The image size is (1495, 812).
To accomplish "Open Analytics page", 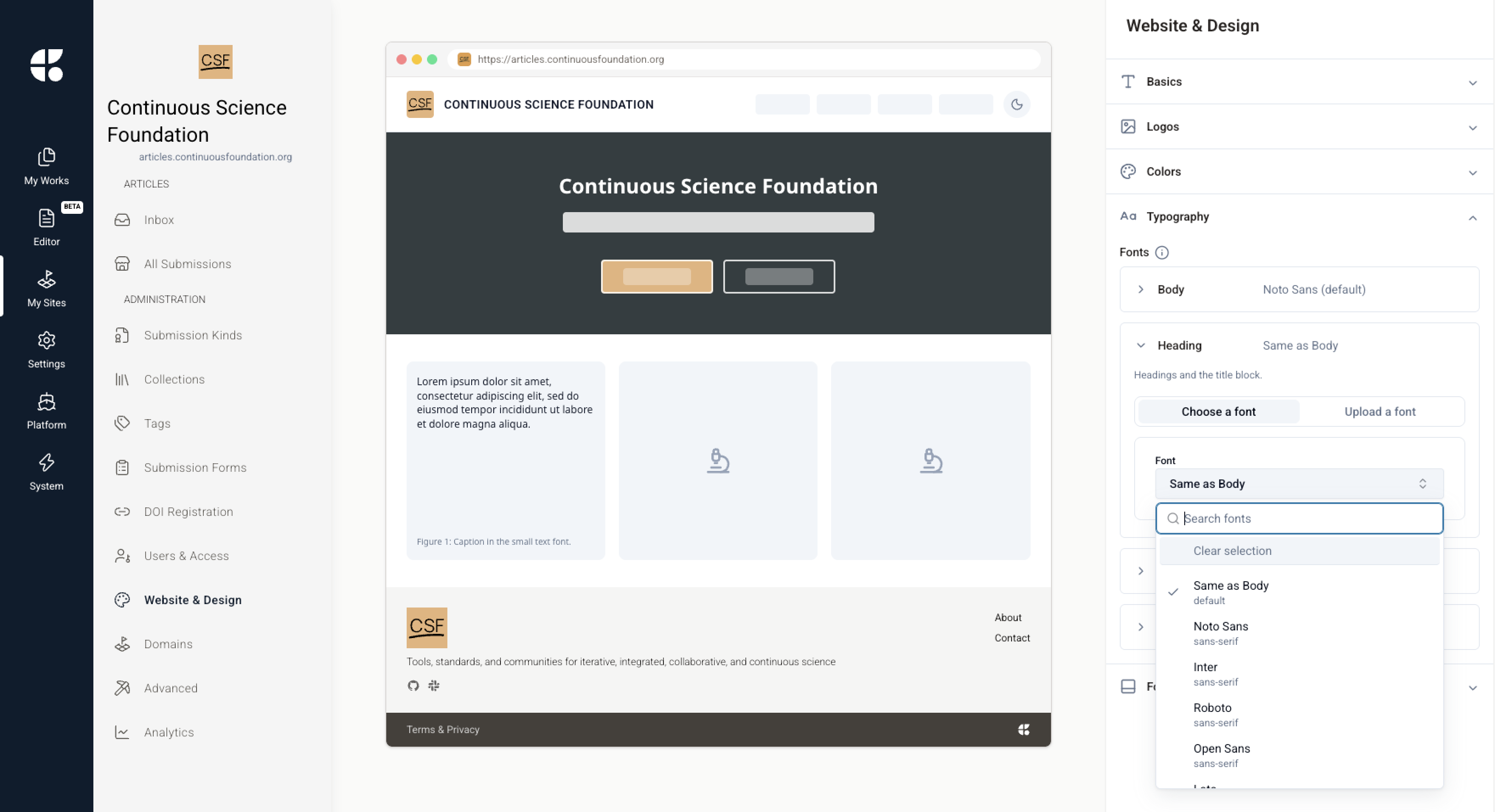I will click(x=212, y=732).
